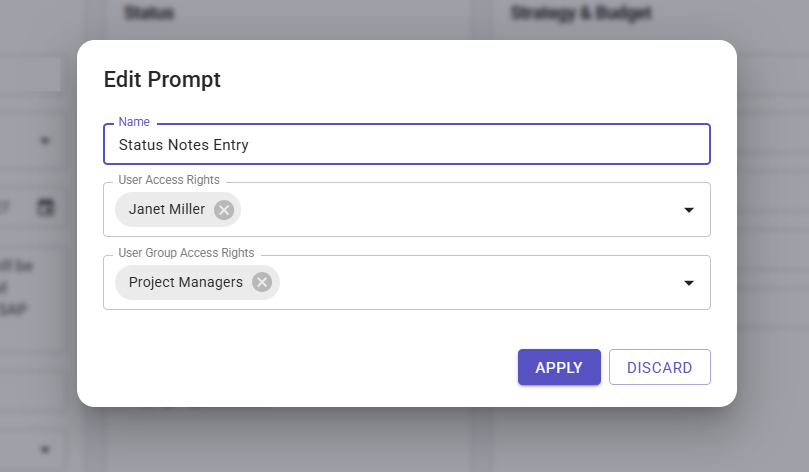Open the dimmed dropdown arrow above the calendar icon

pos(45,141)
